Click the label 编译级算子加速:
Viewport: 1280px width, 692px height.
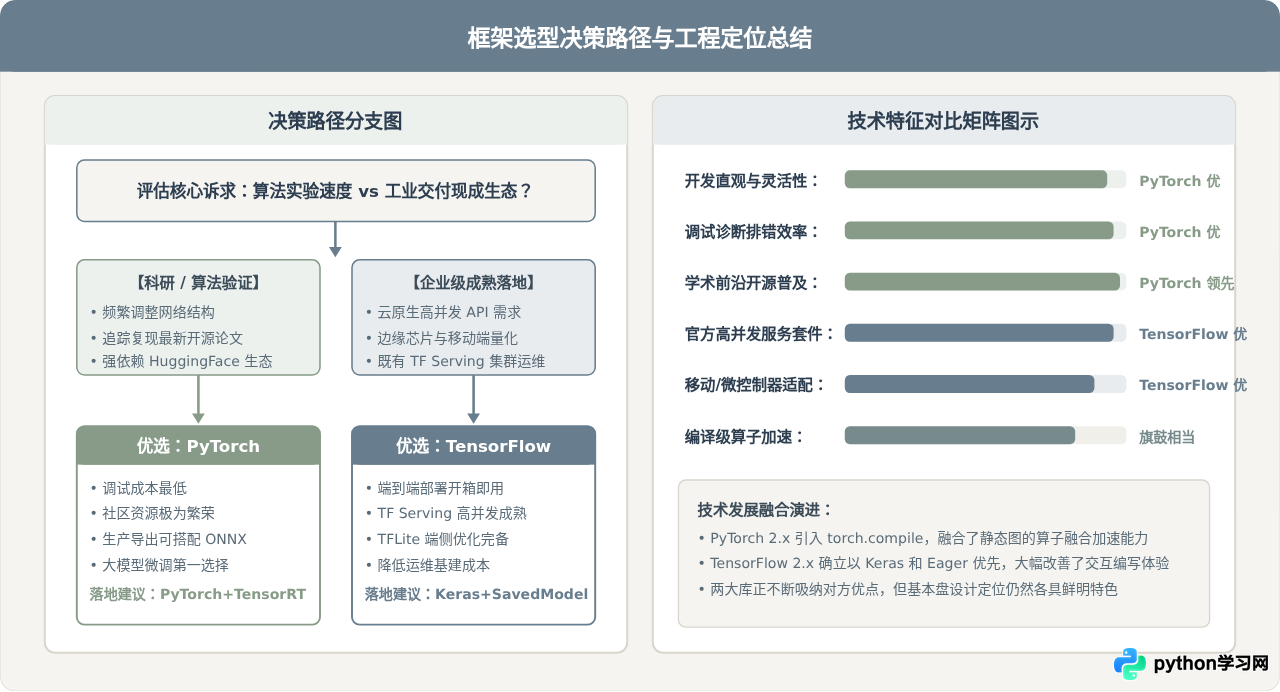745,436
